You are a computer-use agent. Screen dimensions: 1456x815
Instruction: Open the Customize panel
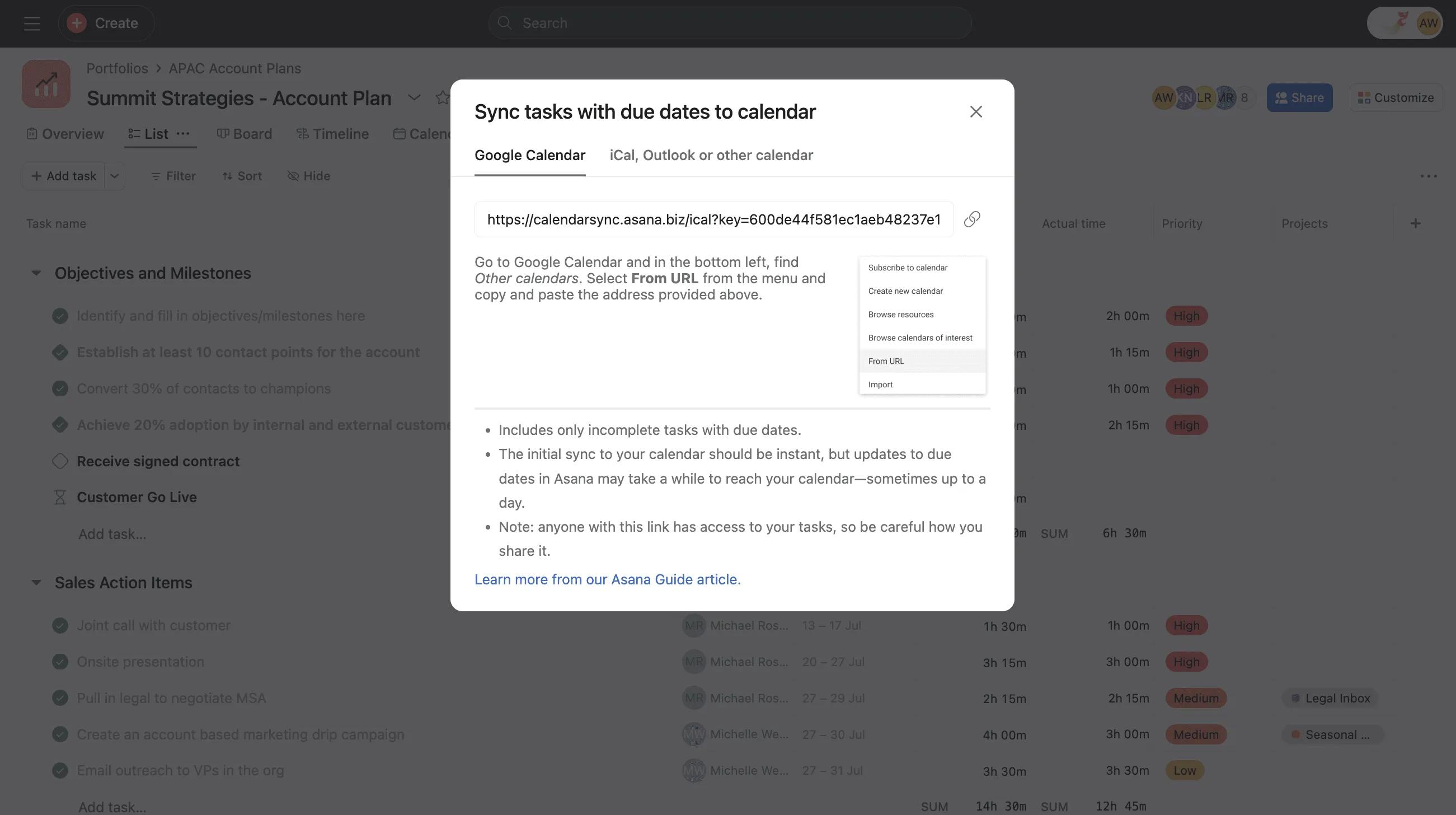coord(1396,97)
